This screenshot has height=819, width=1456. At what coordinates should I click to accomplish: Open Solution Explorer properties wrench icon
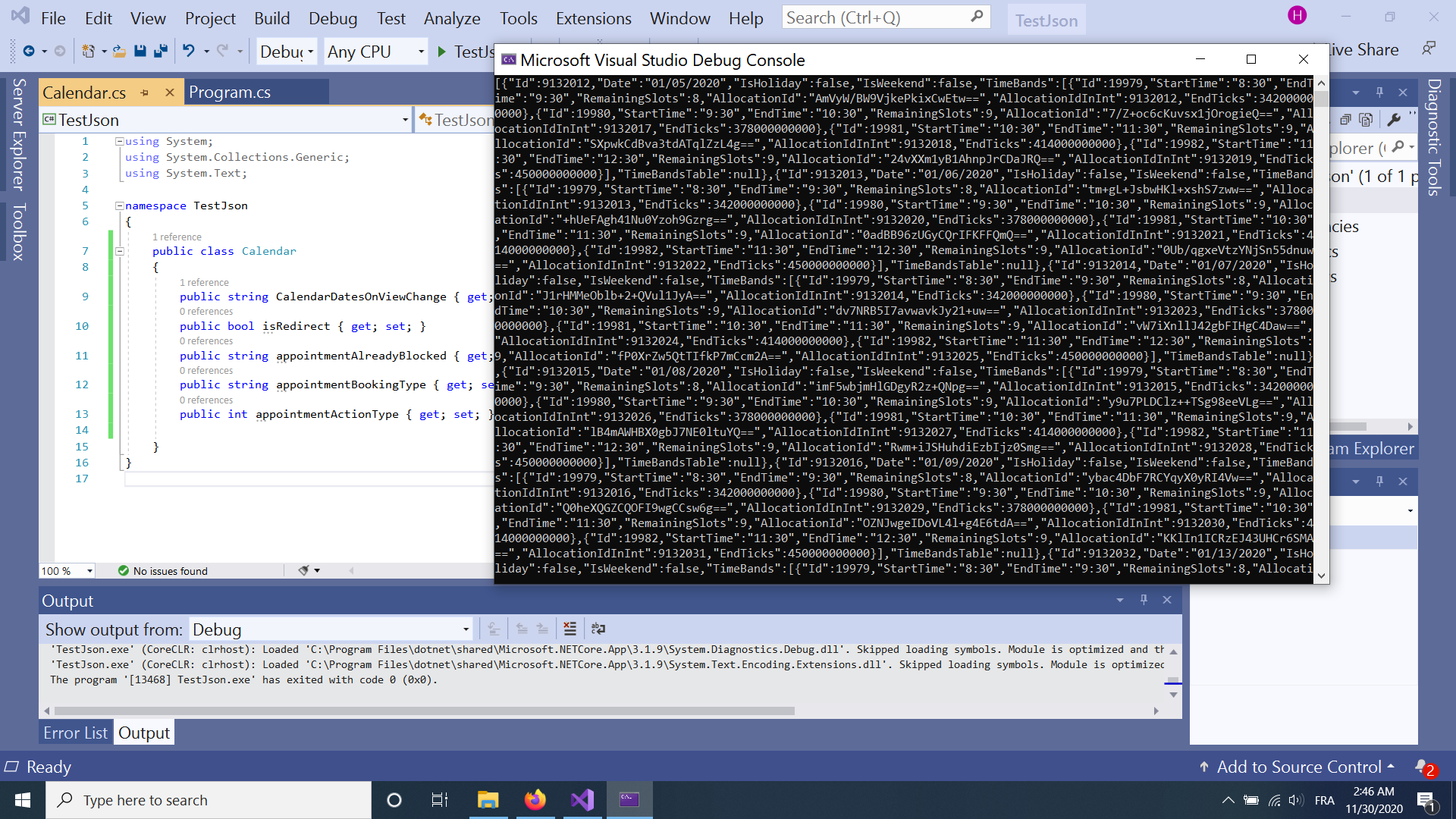[1394, 119]
